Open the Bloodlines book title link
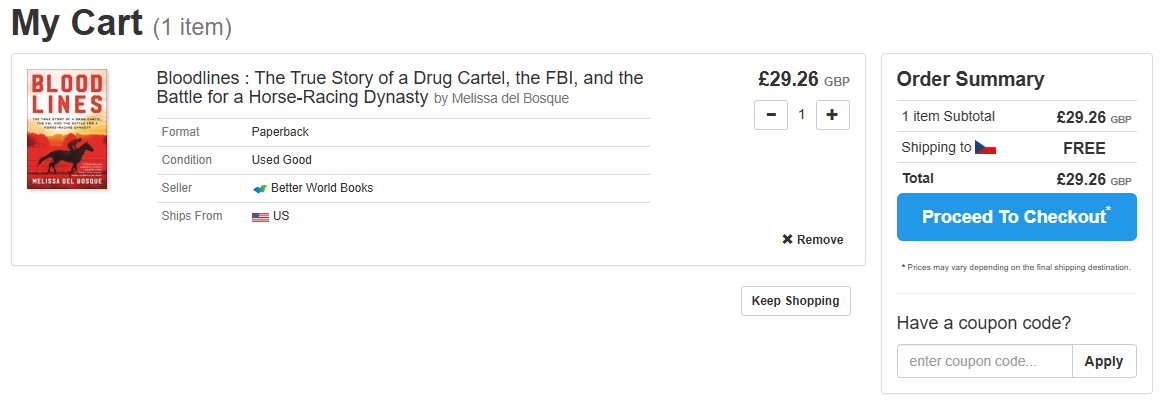1160x406 pixels. point(399,87)
